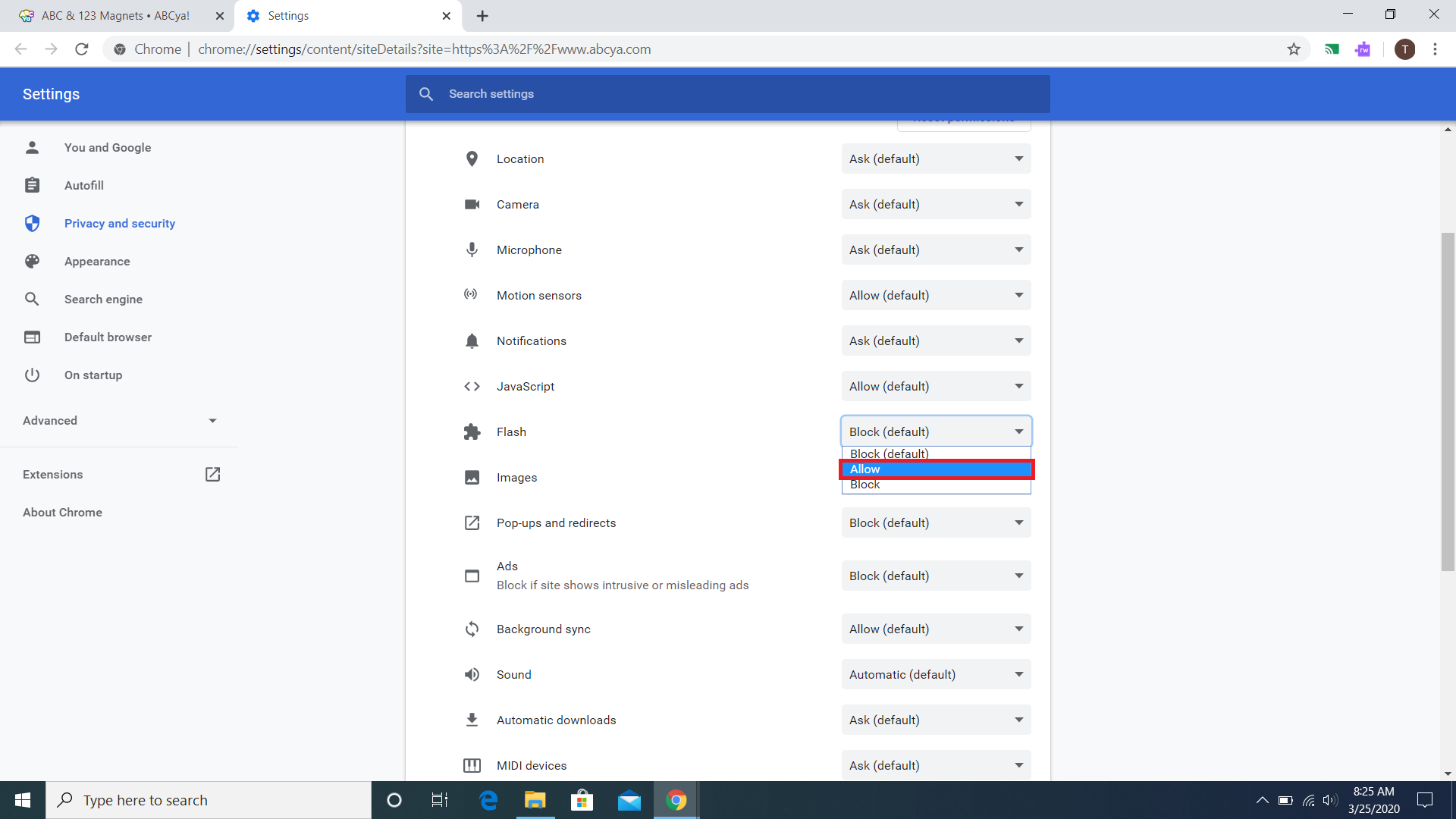
Task: Reload the current page
Action: (x=82, y=49)
